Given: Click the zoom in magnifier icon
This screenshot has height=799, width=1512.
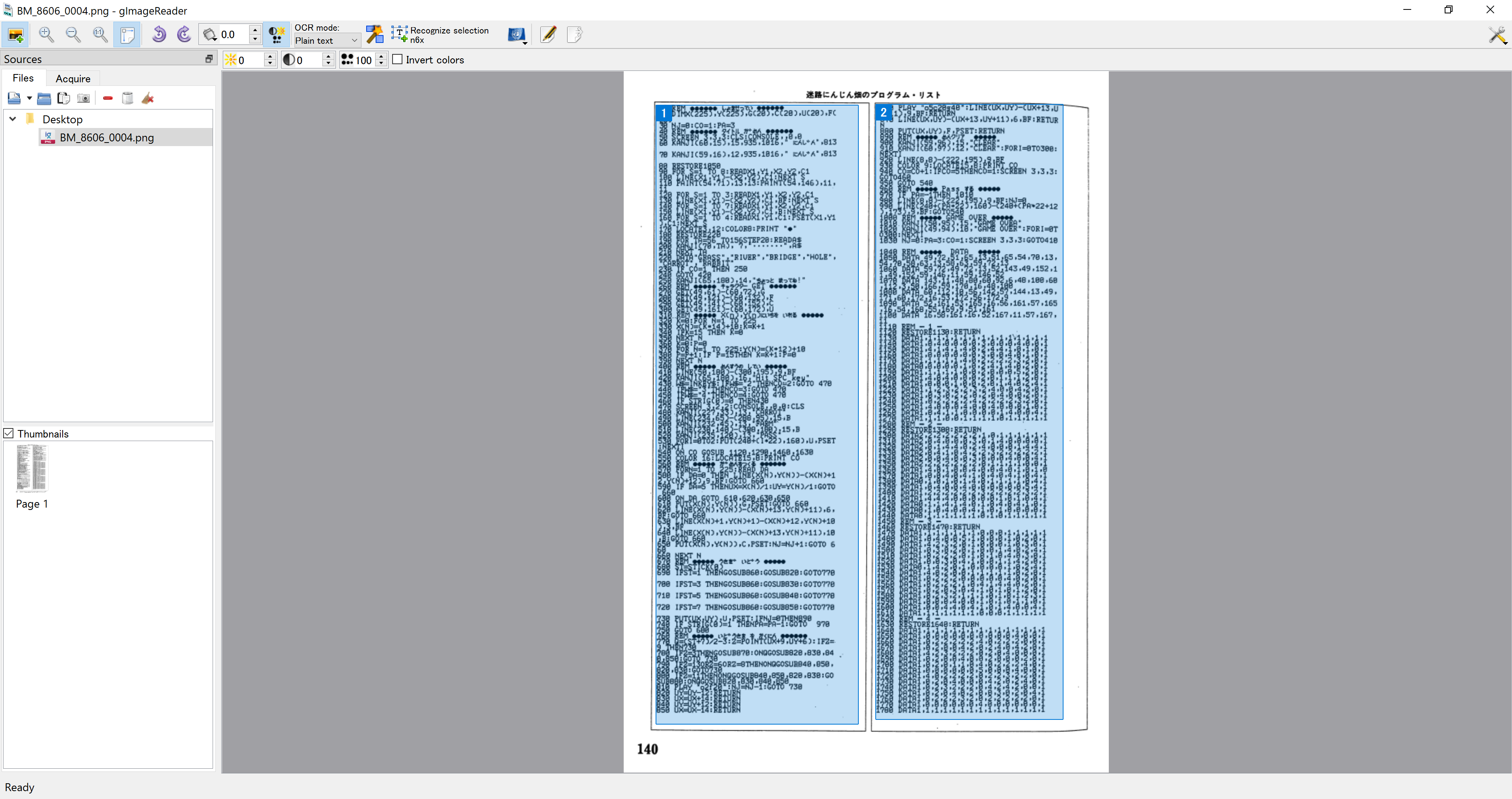Looking at the screenshot, I should coord(46,35).
